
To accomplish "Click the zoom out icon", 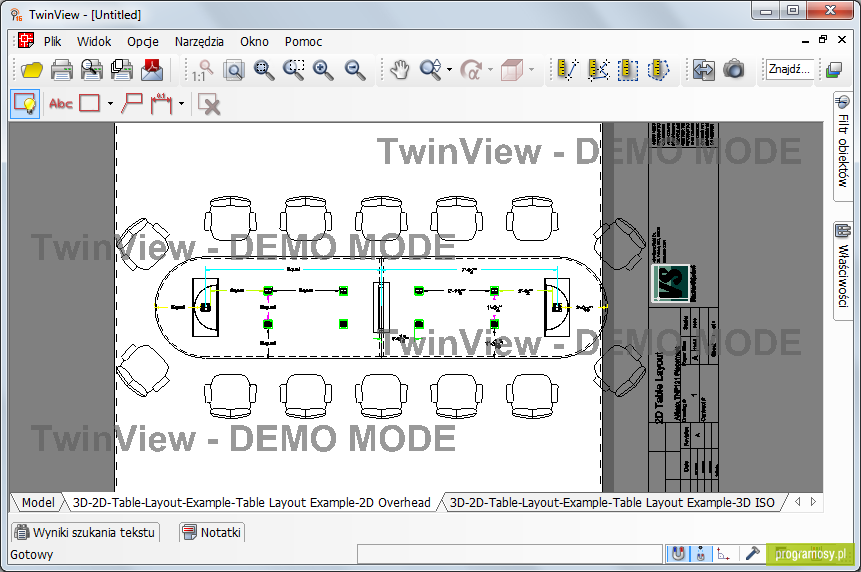I will pos(355,70).
